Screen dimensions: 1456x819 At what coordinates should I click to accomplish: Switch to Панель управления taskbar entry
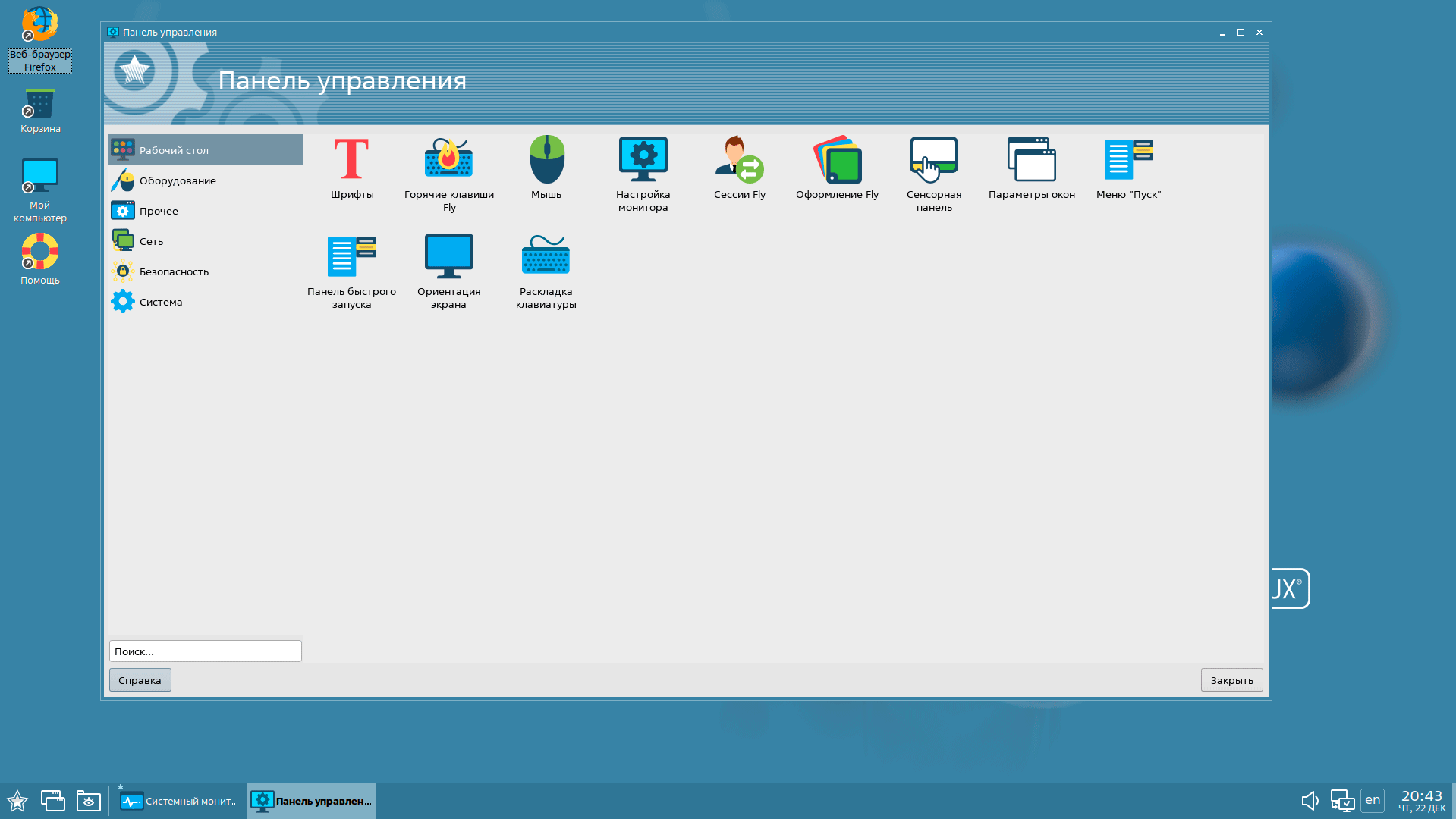[x=312, y=801]
